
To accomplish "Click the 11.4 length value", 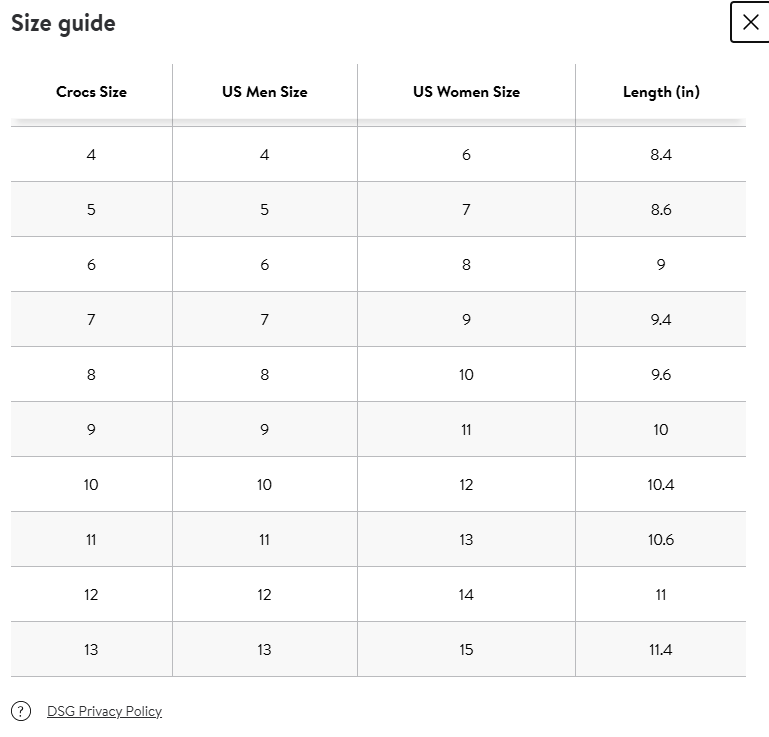I will coord(660,650).
